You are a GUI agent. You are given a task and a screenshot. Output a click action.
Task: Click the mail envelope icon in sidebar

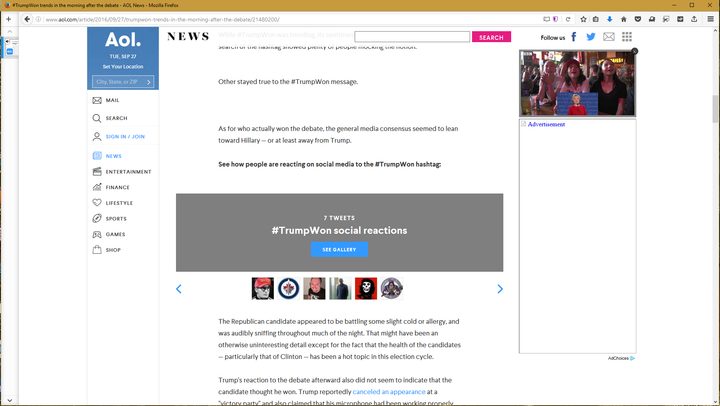point(97,100)
